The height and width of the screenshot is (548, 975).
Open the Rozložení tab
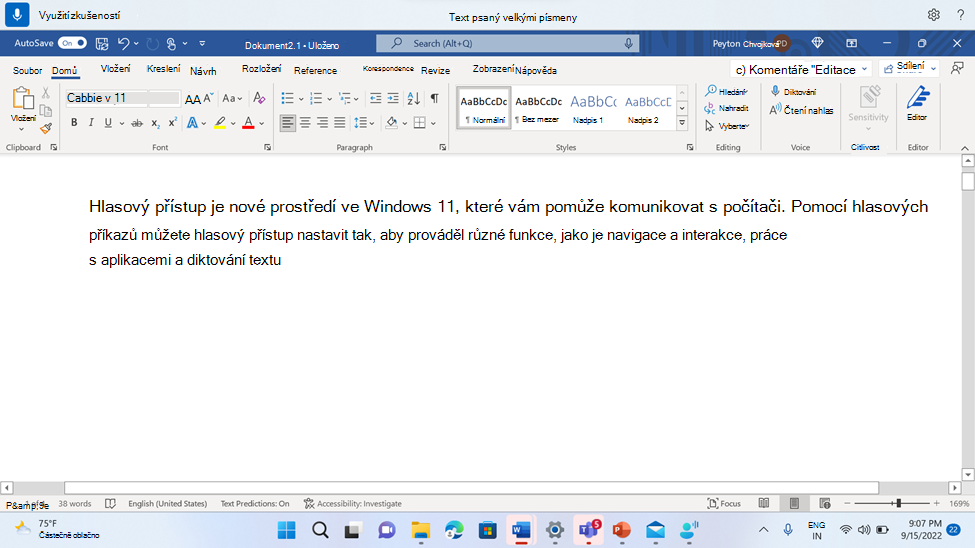point(261,69)
